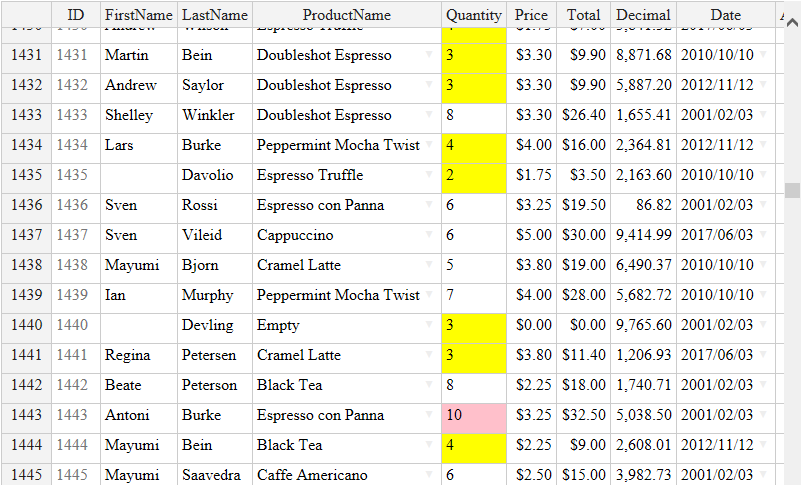Click the scroll up arrow of vertical scrollbar
The image size is (802, 485).
(x=792, y=23)
